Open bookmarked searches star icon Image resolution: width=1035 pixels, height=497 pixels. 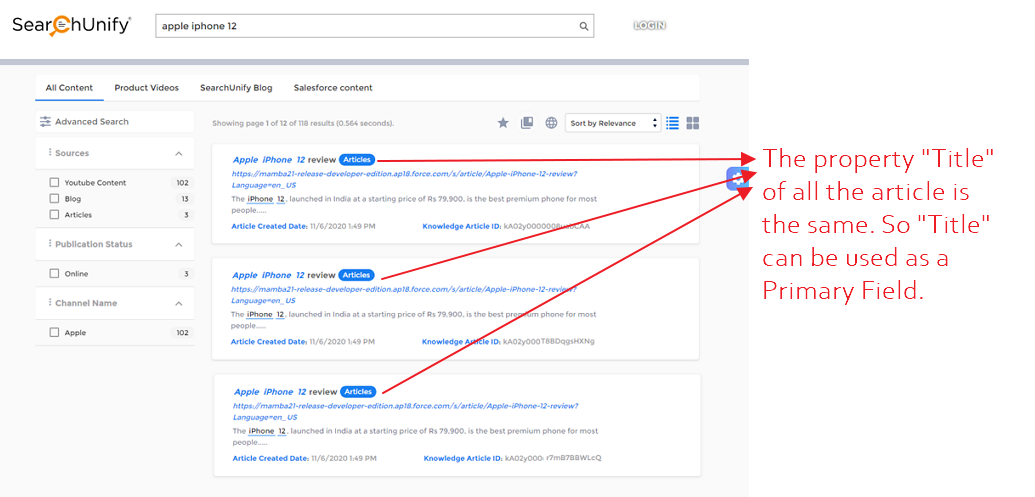[x=503, y=123]
